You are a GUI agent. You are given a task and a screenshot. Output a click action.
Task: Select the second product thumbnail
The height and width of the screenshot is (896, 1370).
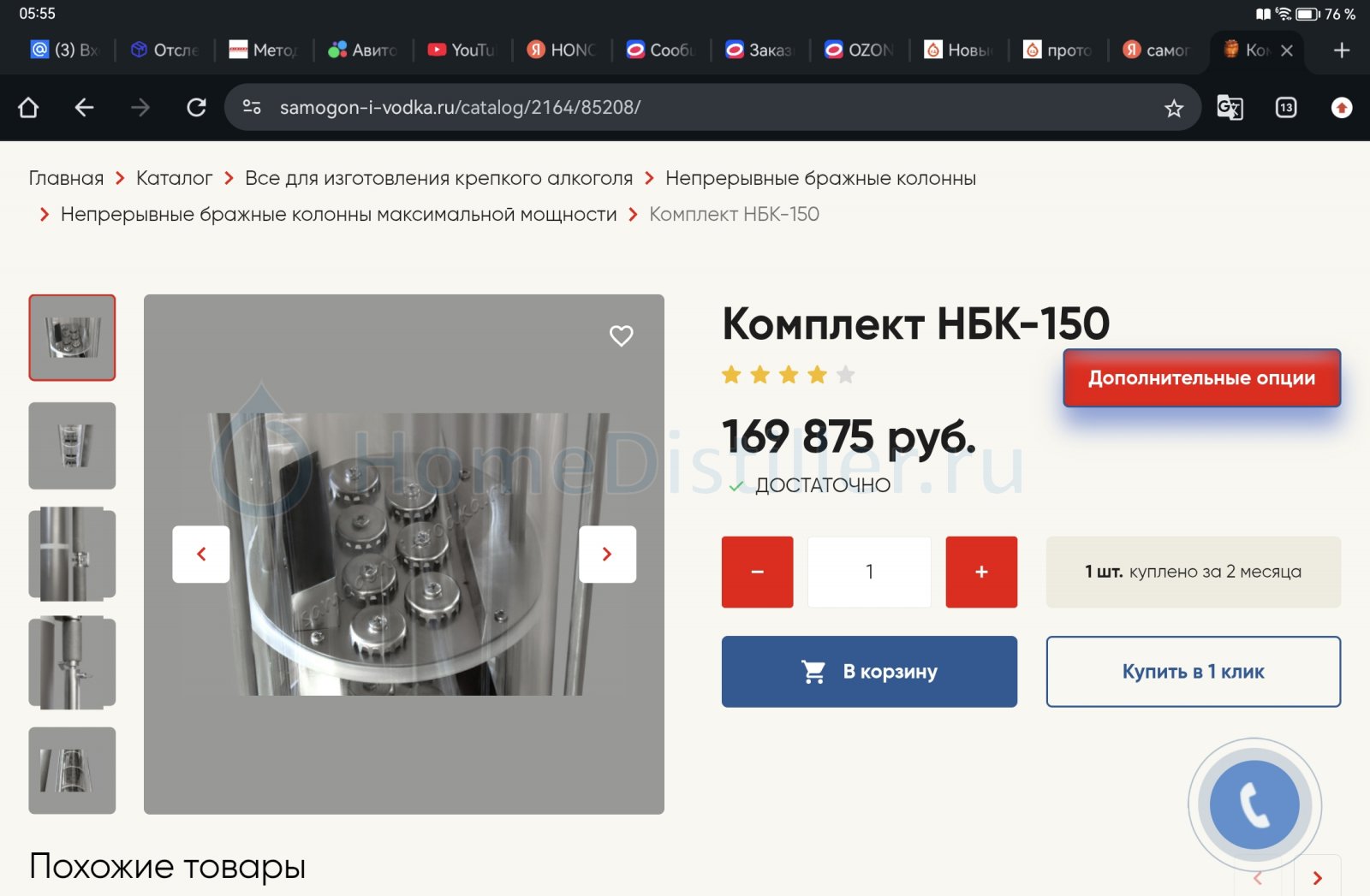tap(72, 446)
